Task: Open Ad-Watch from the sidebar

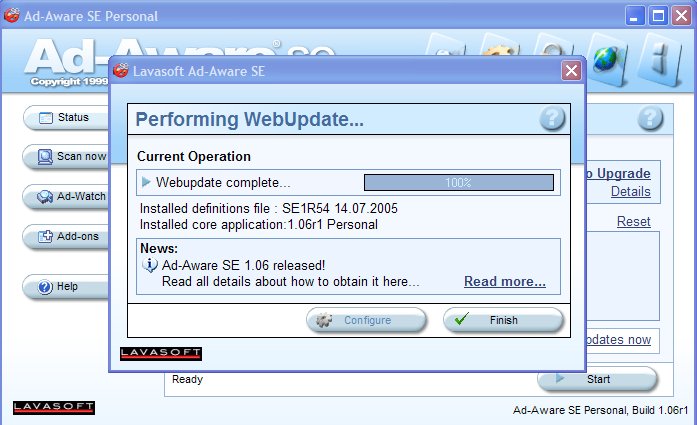Action: [66, 196]
